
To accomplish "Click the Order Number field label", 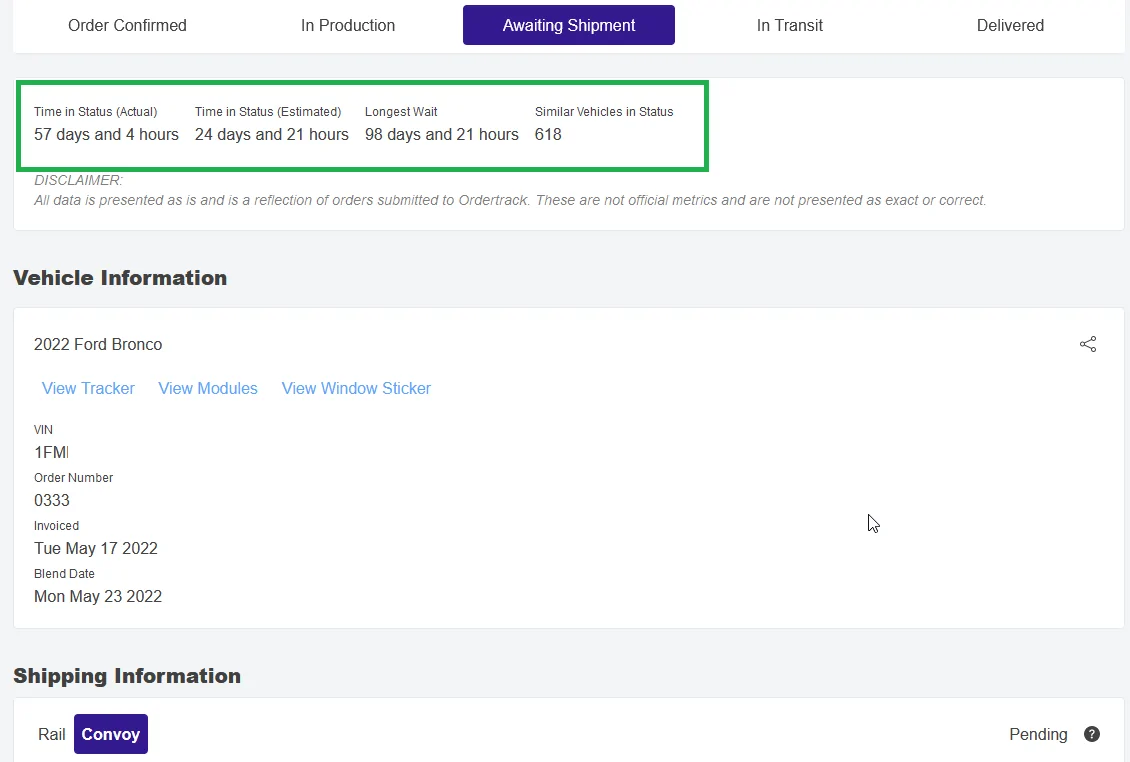I will coord(74,478).
